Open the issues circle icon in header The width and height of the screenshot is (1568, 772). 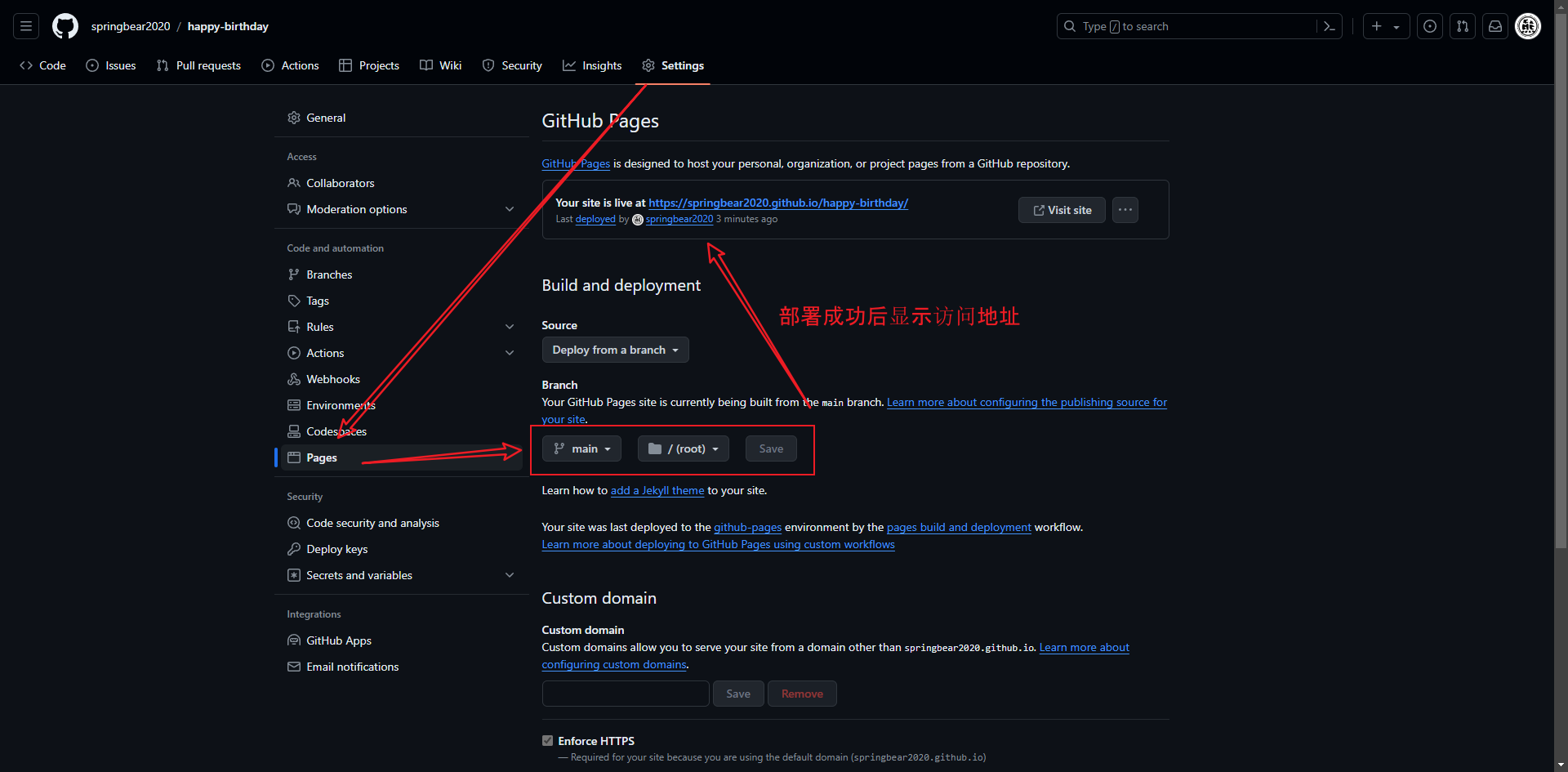pos(1430,26)
